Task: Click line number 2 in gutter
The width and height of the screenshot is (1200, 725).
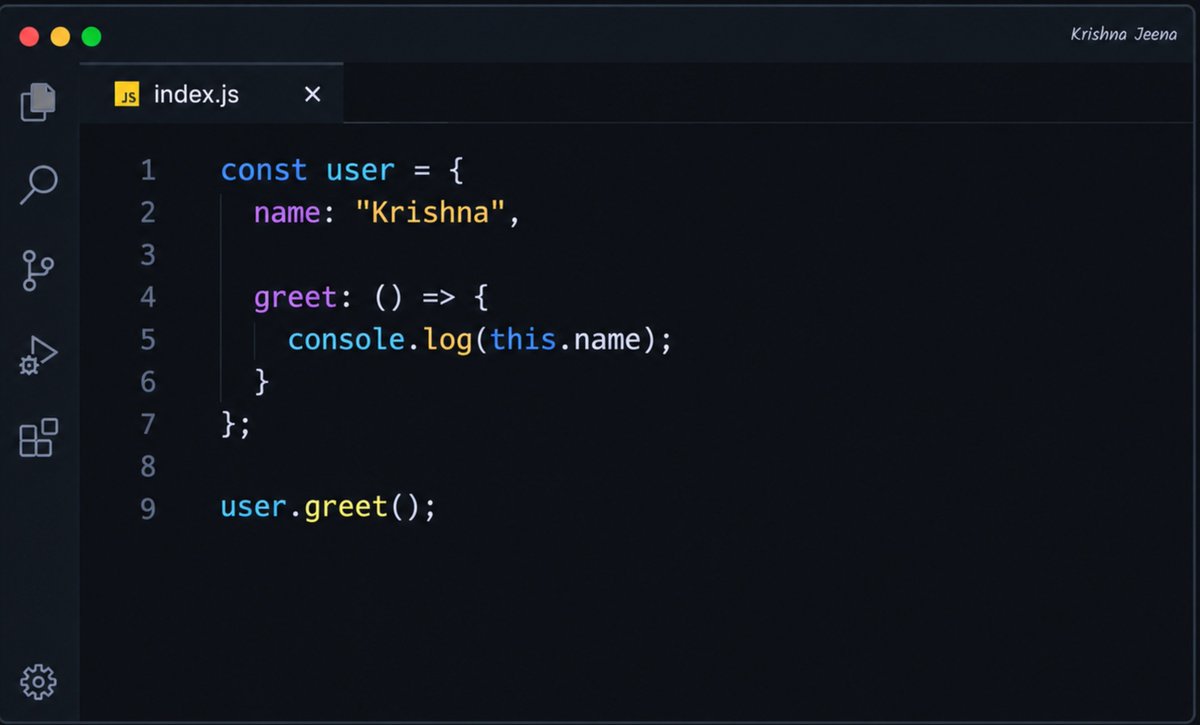Action: [x=148, y=213]
